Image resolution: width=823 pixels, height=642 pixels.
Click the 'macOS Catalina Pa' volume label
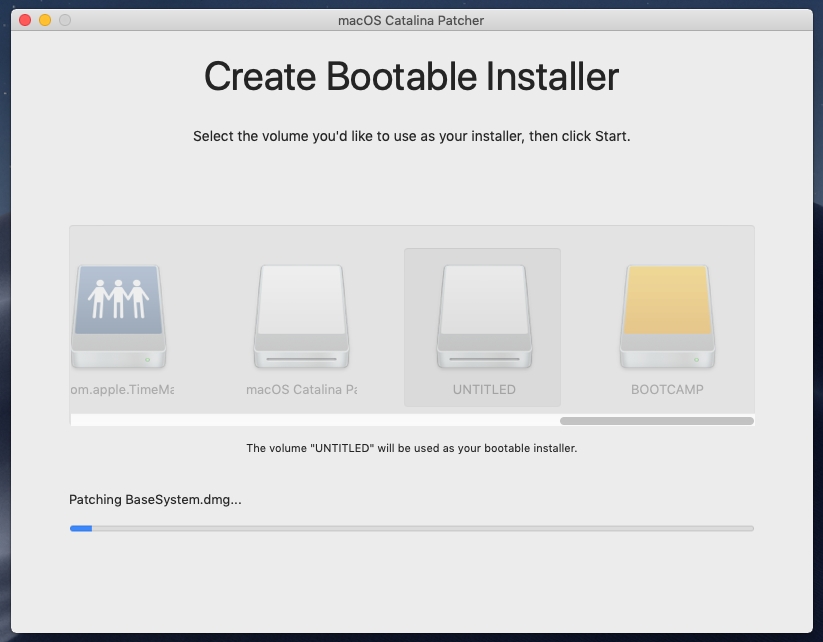(x=301, y=390)
